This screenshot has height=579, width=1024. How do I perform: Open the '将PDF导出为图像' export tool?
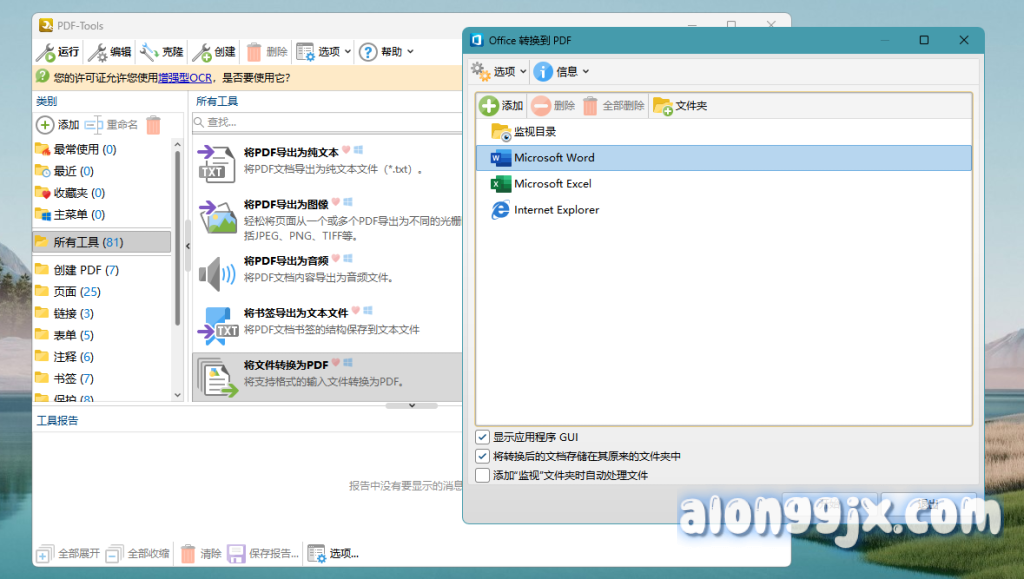tap(220, 215)
